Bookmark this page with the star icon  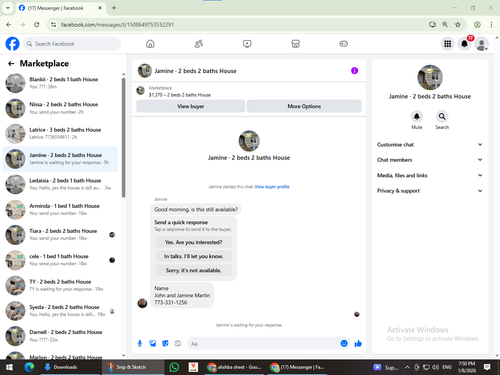coord(458,24)
